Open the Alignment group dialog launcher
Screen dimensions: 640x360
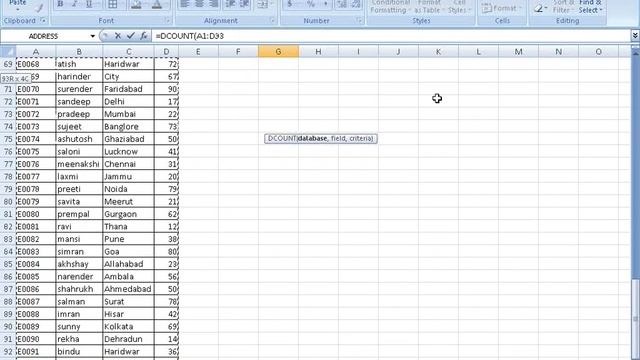[273, 20]
